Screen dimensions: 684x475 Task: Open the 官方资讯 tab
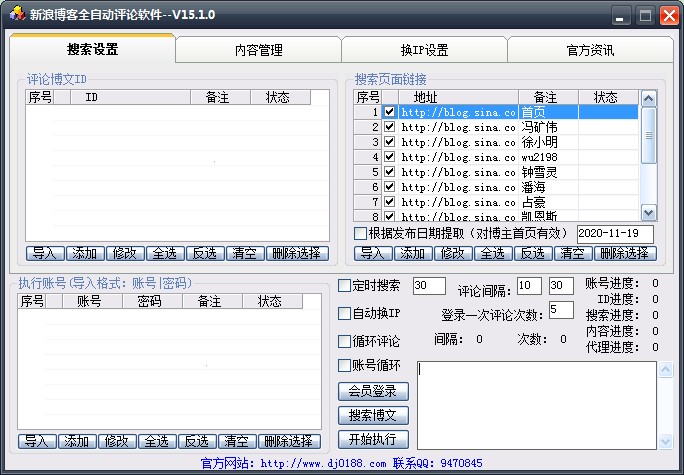(x=590, y=50)
